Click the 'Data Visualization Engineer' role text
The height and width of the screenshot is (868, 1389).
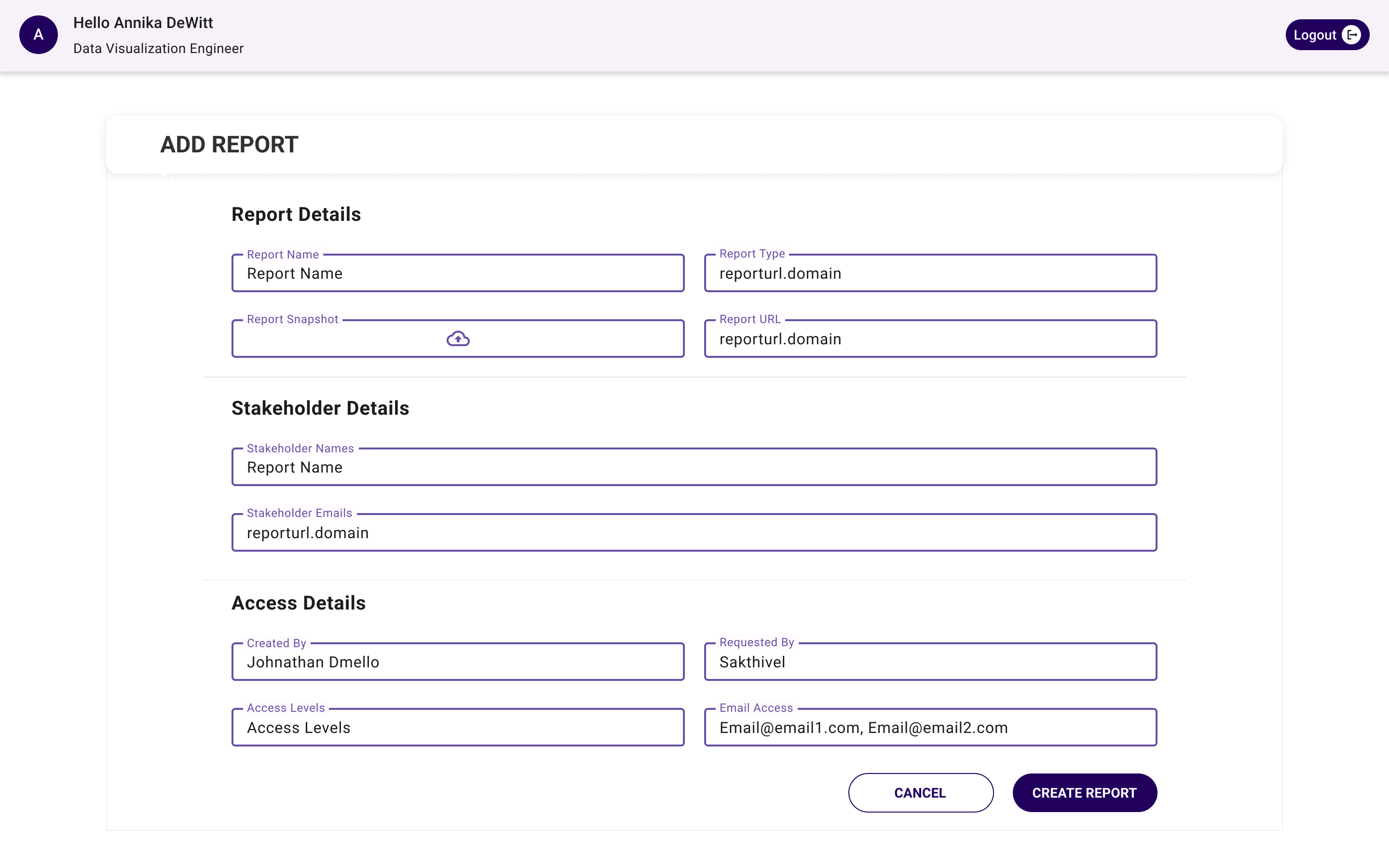pyautogui.click(x=158, y=49)
